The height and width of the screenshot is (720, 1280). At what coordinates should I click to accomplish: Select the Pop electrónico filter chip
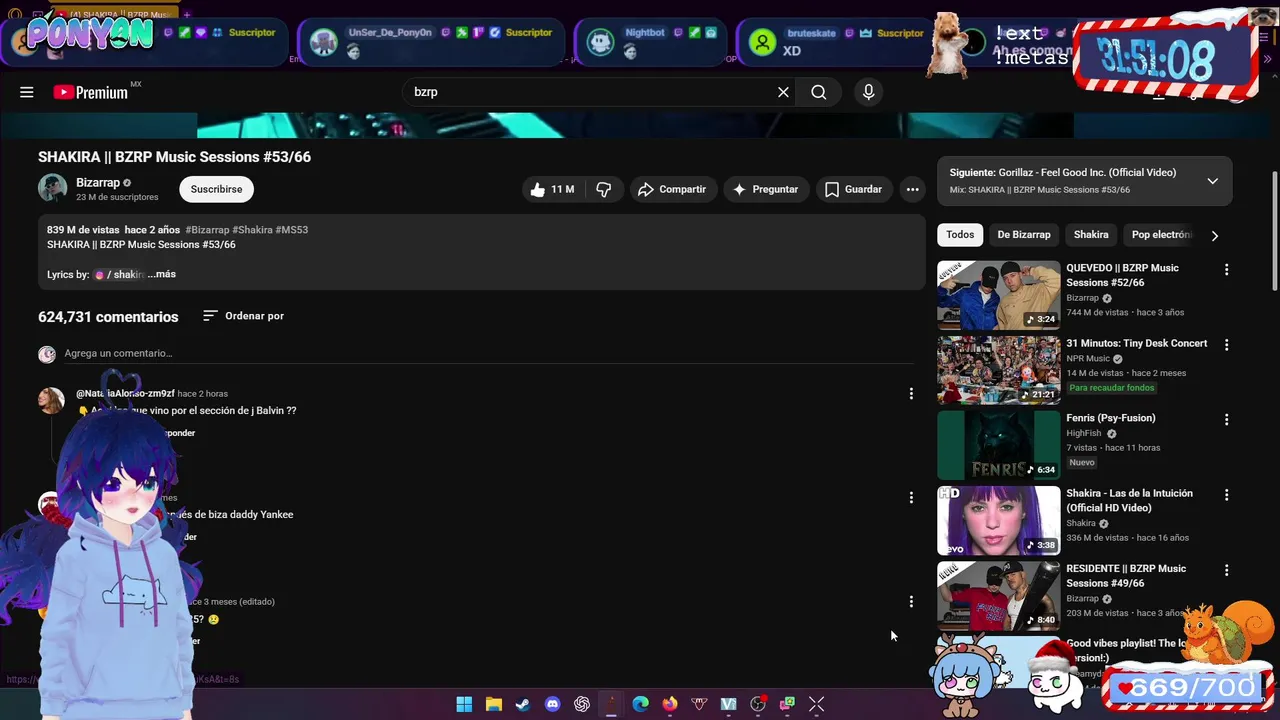(1160, 235)
